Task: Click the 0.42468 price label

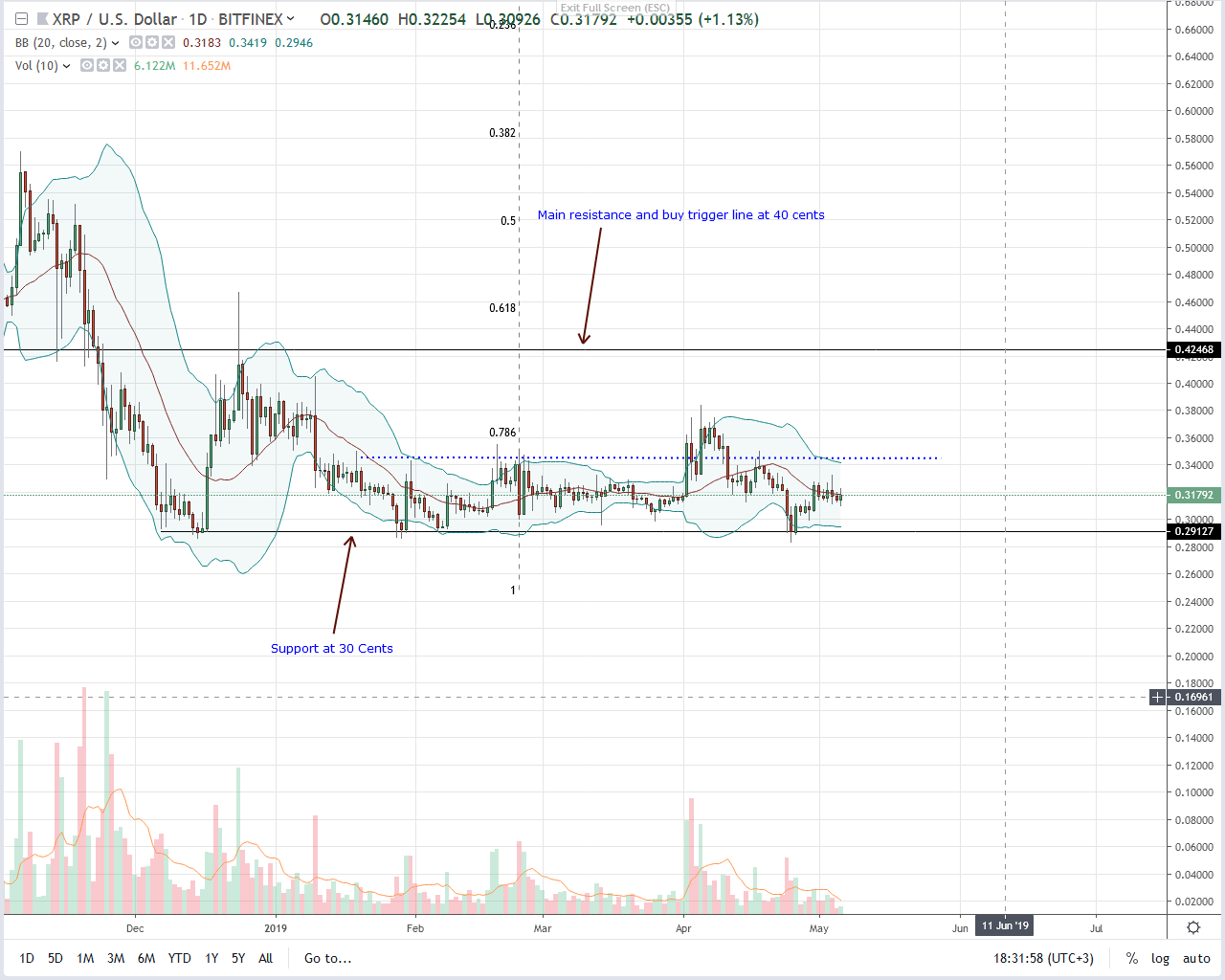Action: click(1193, 350)
